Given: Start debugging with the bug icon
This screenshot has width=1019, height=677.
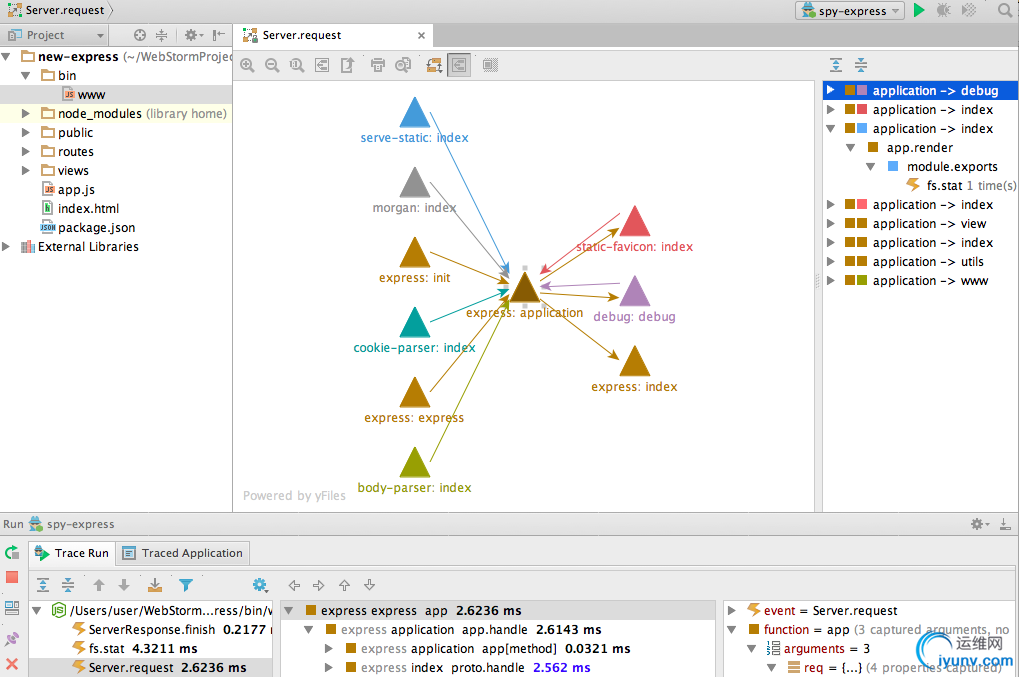Looking at the screenshot, I should coord(944,10).
